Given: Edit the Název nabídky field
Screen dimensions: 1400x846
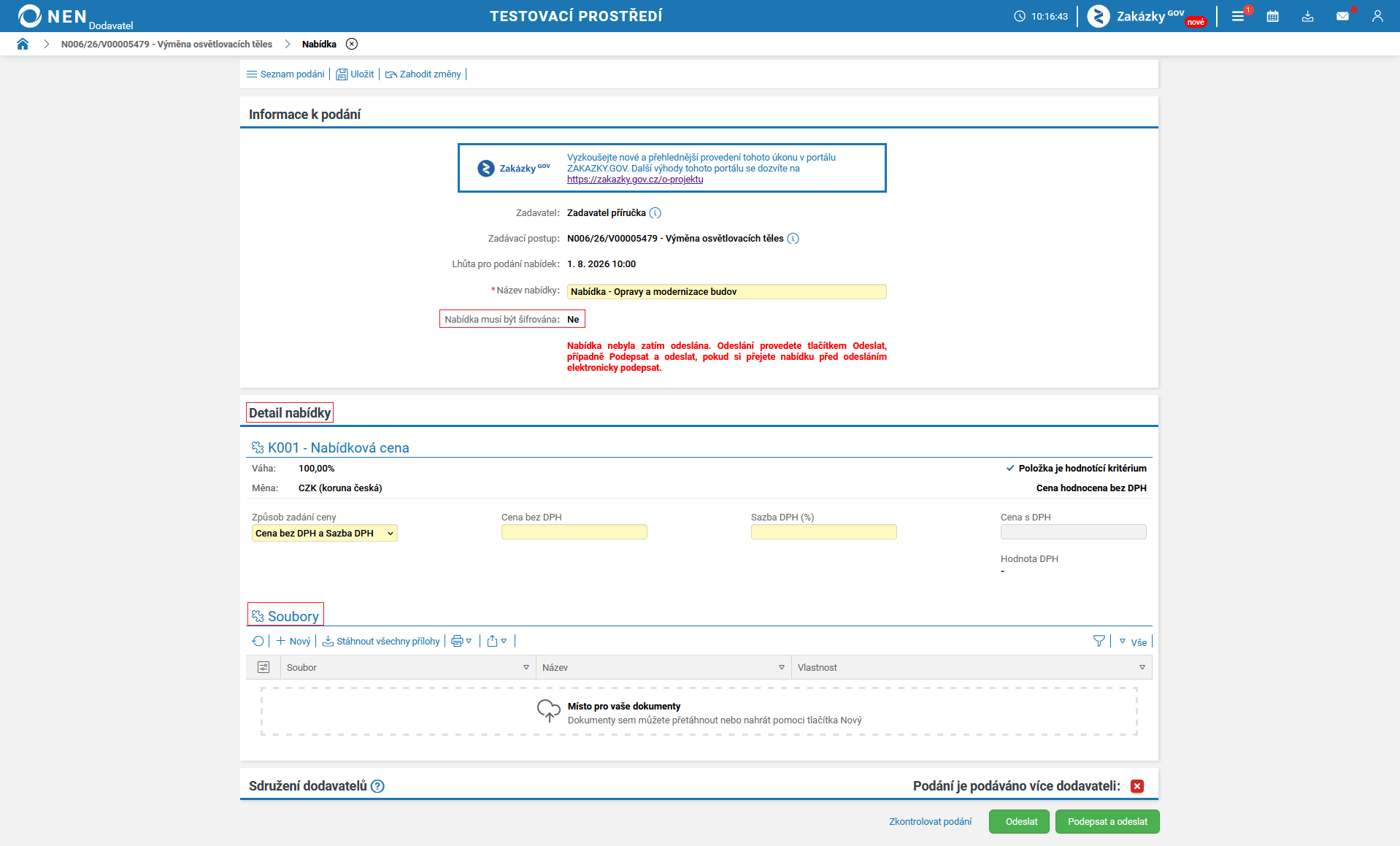Looking at the screenshot, I should point(727,291).
